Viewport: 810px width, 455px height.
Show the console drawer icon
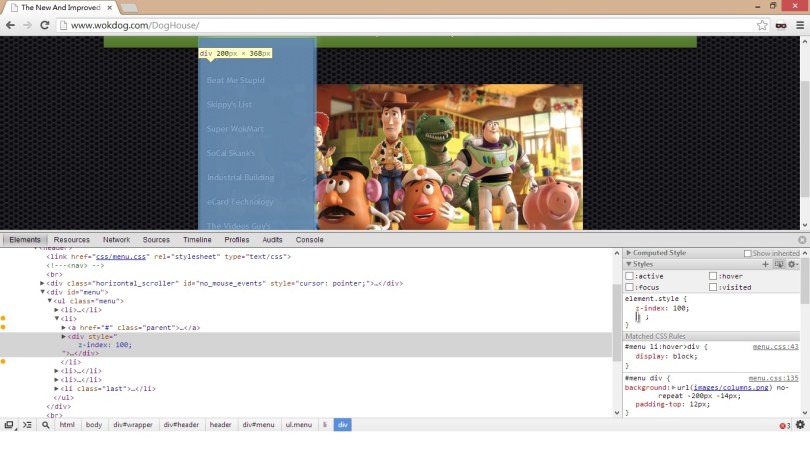pyautogui.click(x=27, y=425)
